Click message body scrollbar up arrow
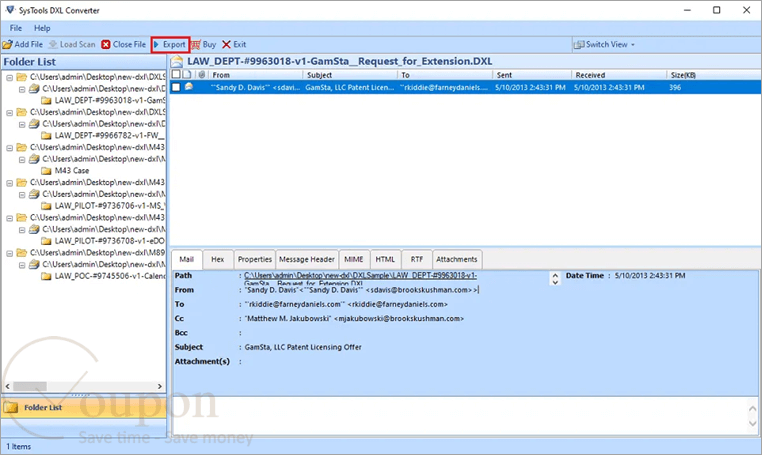762x455 pixels. click(x=753, y=408)
